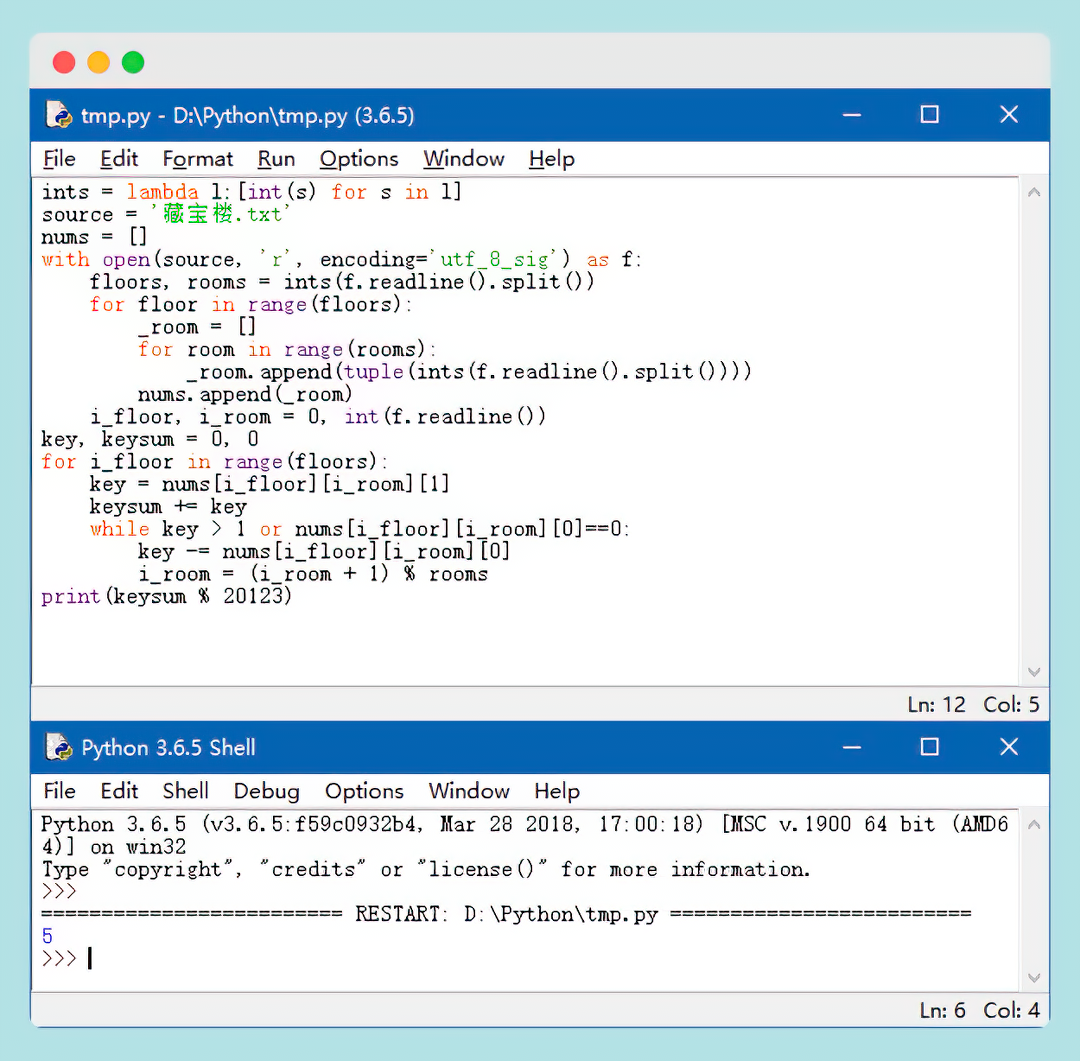The height and width of the screenshot is (1061, 1080).
Task: Click the '_room.append(tuple(...' line
Action: pyautogui.click(x=469, y=372)
